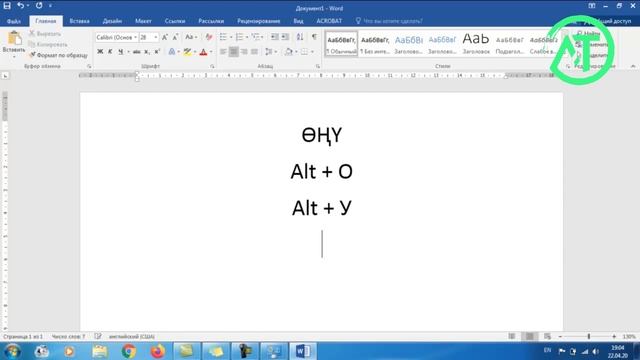The image size is (640, 360).
Task: Click the Undo arrow icon
Action: pyautogui.click(x=20, y=6)
